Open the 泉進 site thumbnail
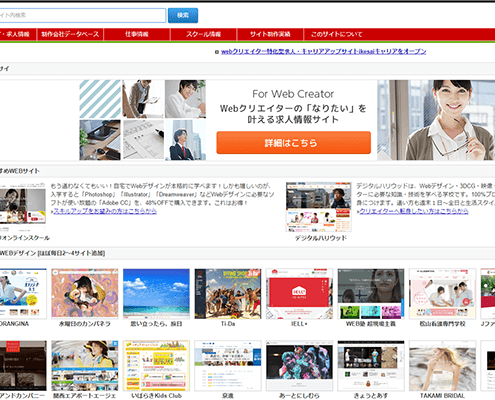Image resolution: width=495 pixels, height=400 pixels. pyautogui.click(x=228, y=365)
